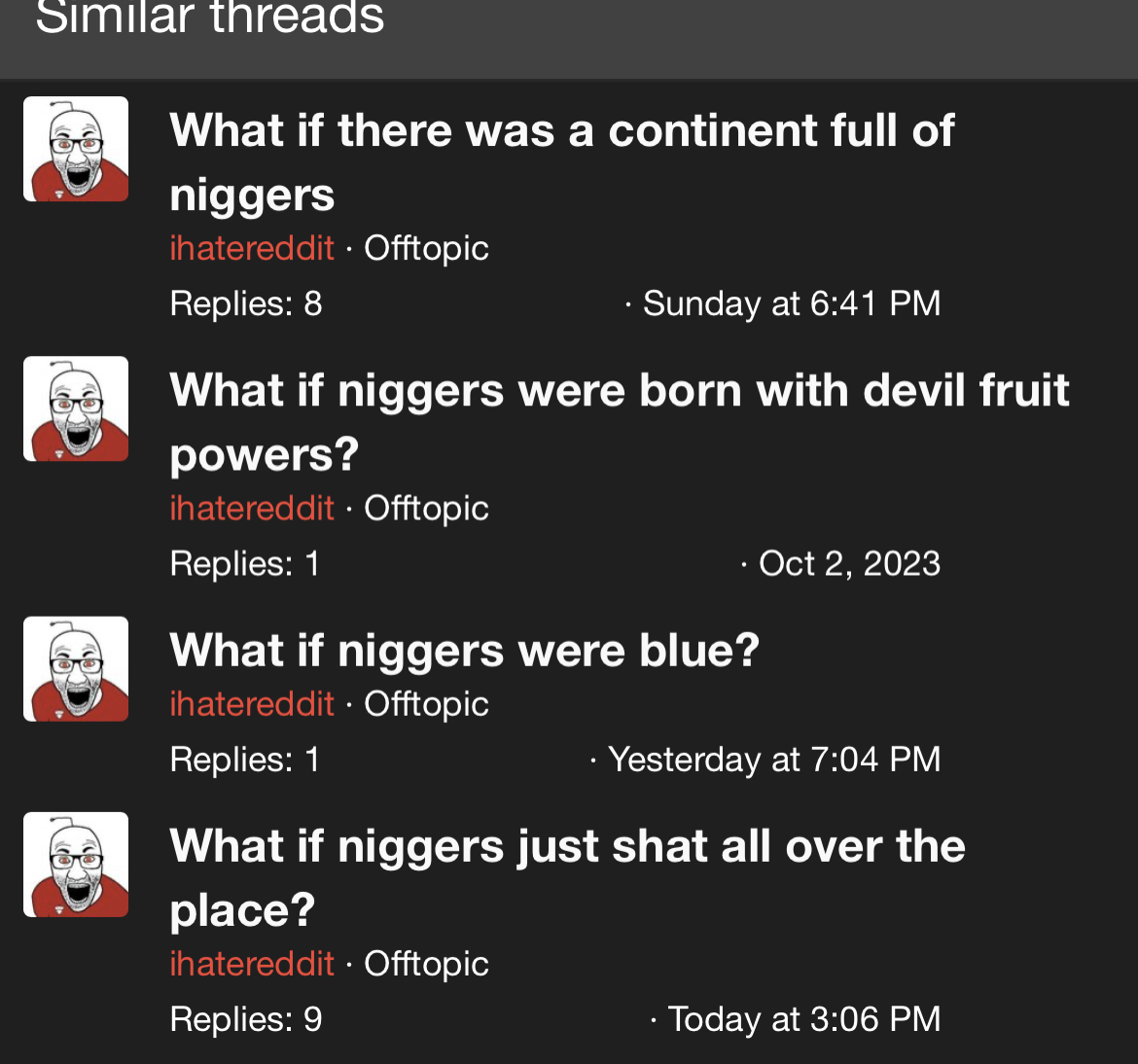Viewport: 1138px width, 1064px height.
Task: Open the thread title mentioning a continent
Action: click(562, 162)
